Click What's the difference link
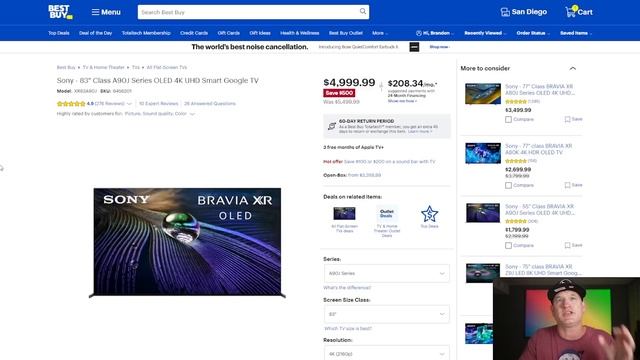The image size is (640, 360). point(347,288)
